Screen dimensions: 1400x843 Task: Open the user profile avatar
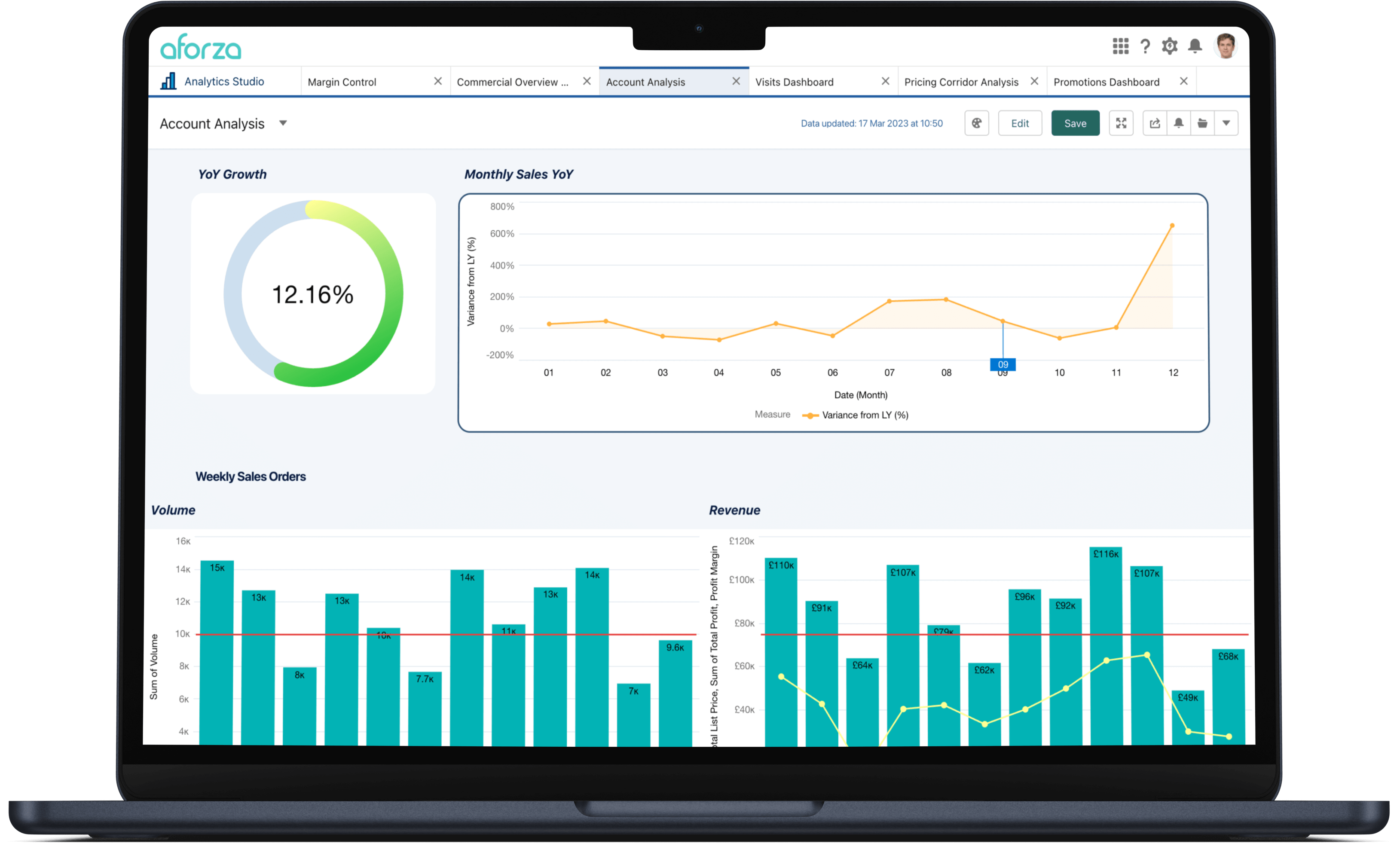tap(1225, 46)
